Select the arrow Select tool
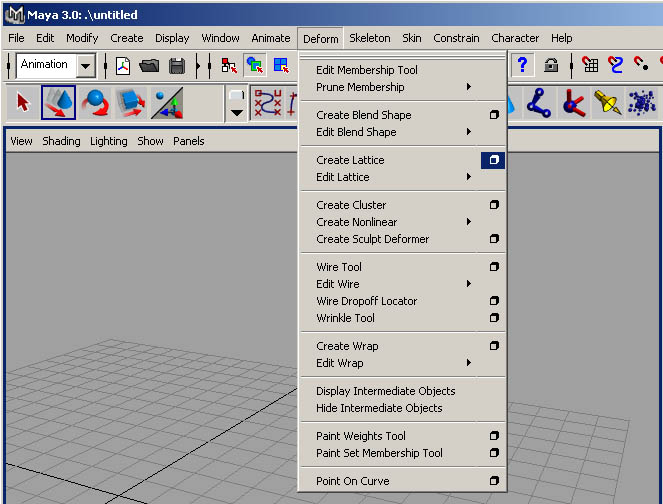Screen dimensions: 663x504 coord(23,102)
